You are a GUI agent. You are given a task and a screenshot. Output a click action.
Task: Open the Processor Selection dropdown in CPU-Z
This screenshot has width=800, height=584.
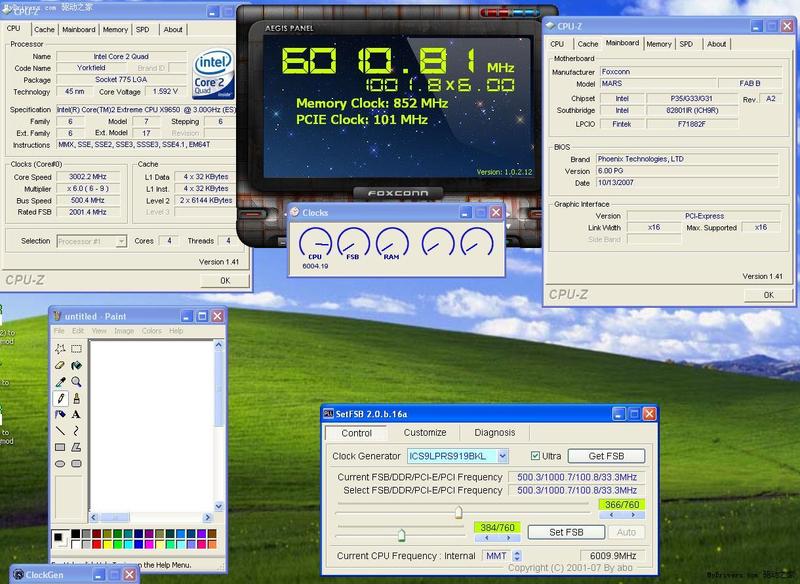pos(121,241)
